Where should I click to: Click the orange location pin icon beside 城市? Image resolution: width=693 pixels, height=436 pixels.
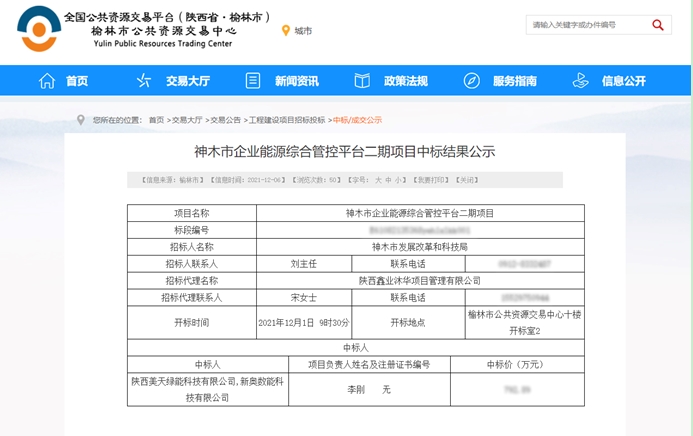click(286, 30)
